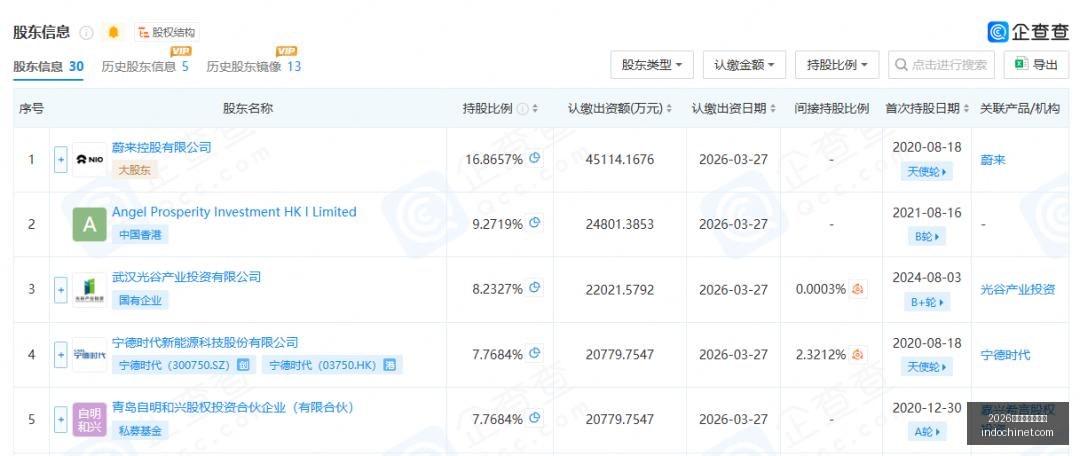Open the 认缴金额 dropdown
The image size is (1080, 456).
(x=745, y=65)
